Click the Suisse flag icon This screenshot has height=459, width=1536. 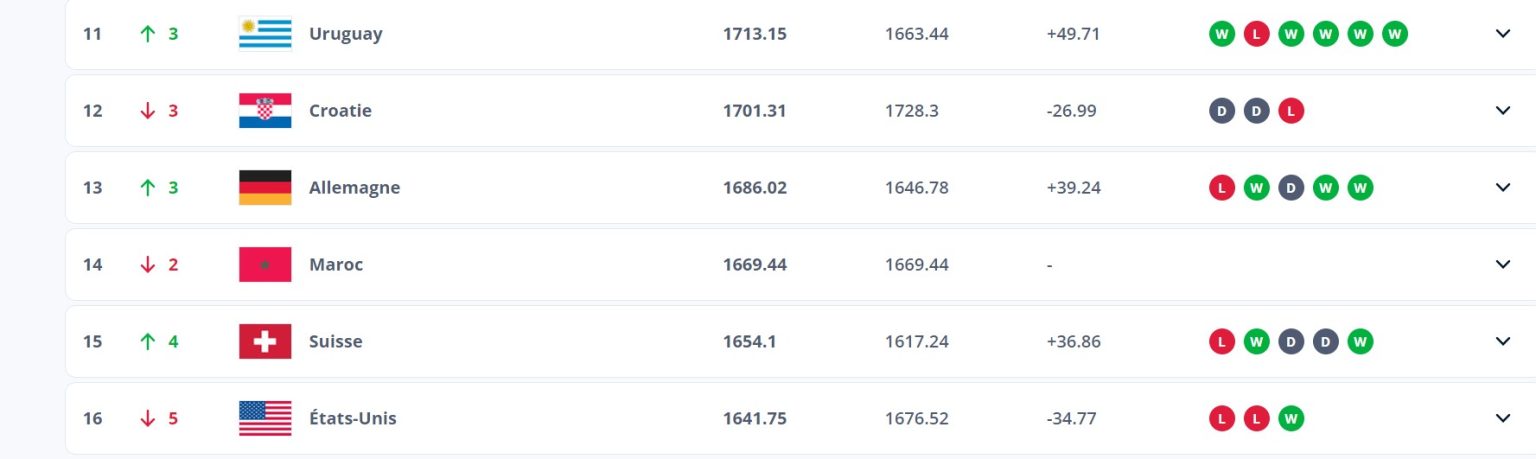coord(265,342)
